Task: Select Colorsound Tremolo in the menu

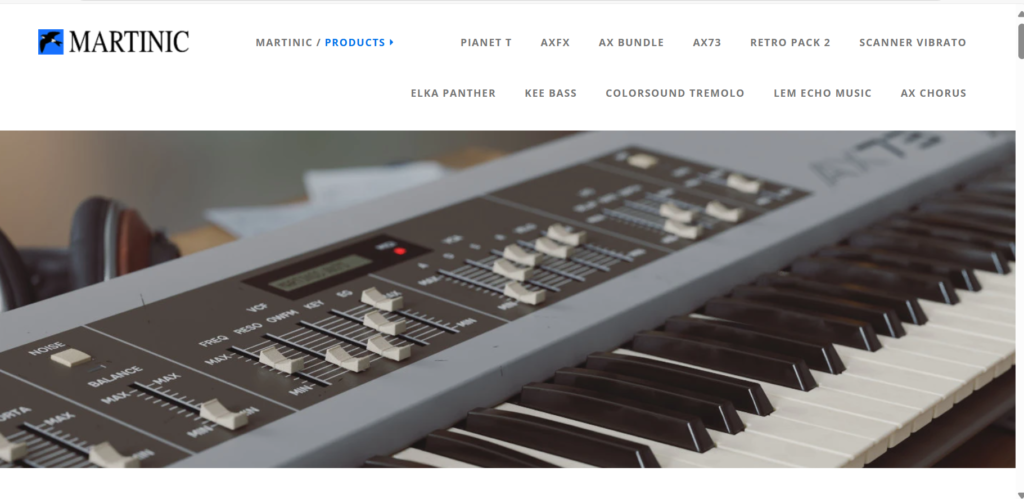Action: [675, 93]
